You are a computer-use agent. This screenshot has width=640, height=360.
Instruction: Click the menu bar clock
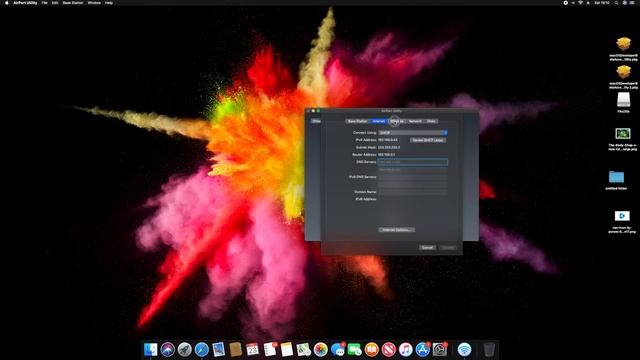pos(602,3)
